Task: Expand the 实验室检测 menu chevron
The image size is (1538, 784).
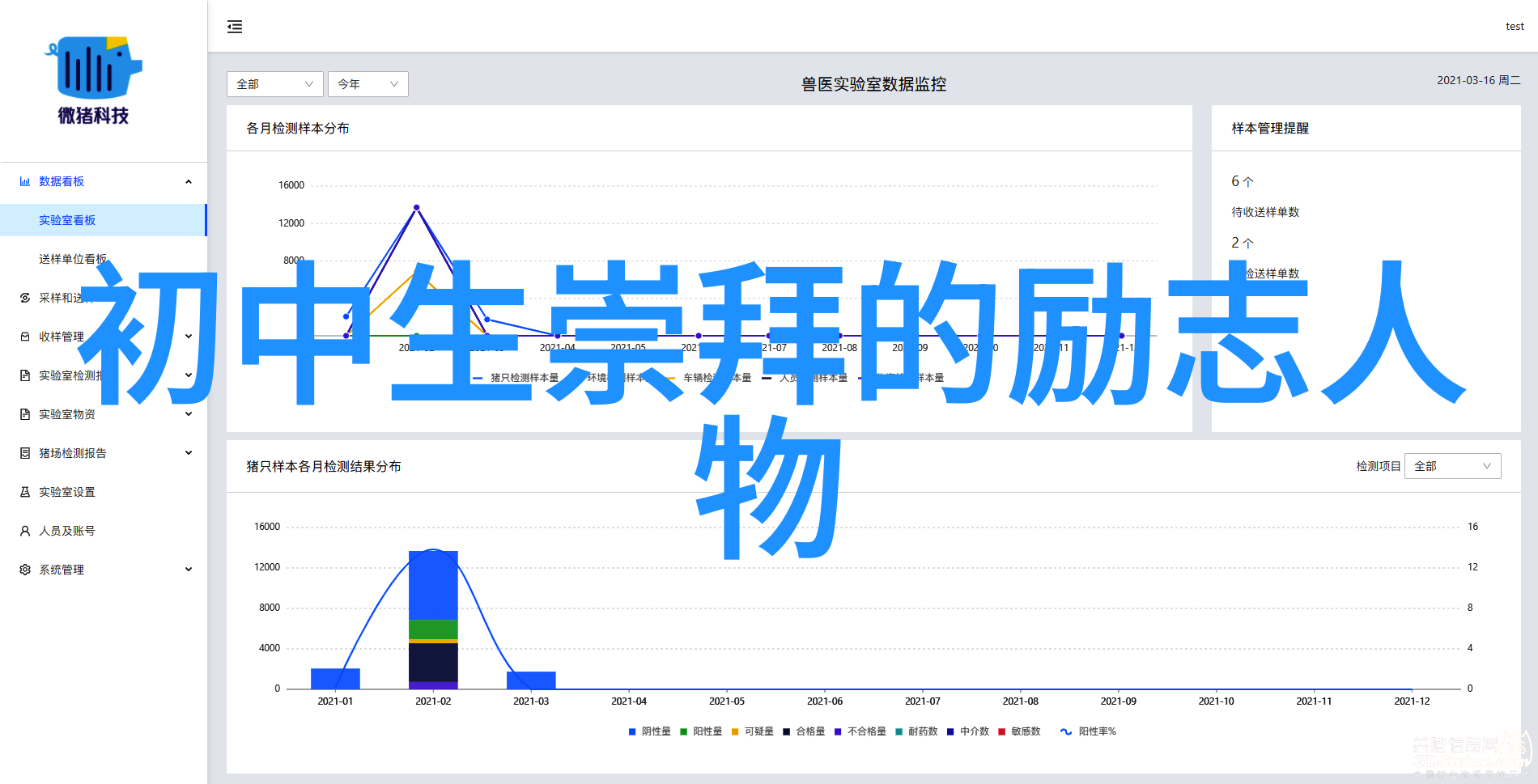Action: click(x=189, y=375)
